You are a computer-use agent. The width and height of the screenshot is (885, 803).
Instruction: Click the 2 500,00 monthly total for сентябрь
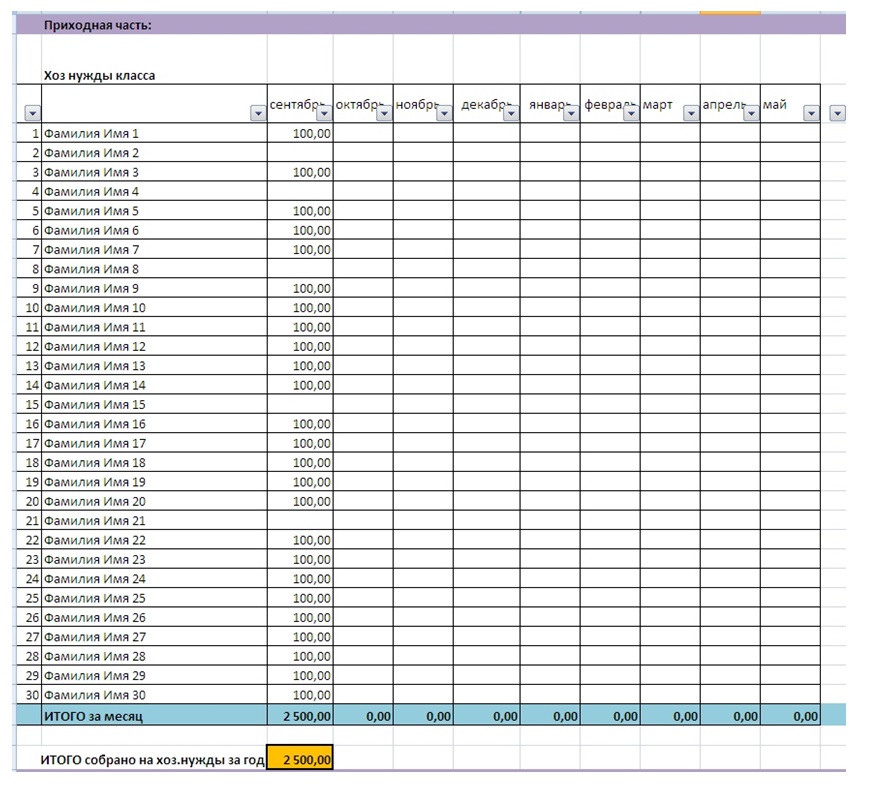pos(300,716)
